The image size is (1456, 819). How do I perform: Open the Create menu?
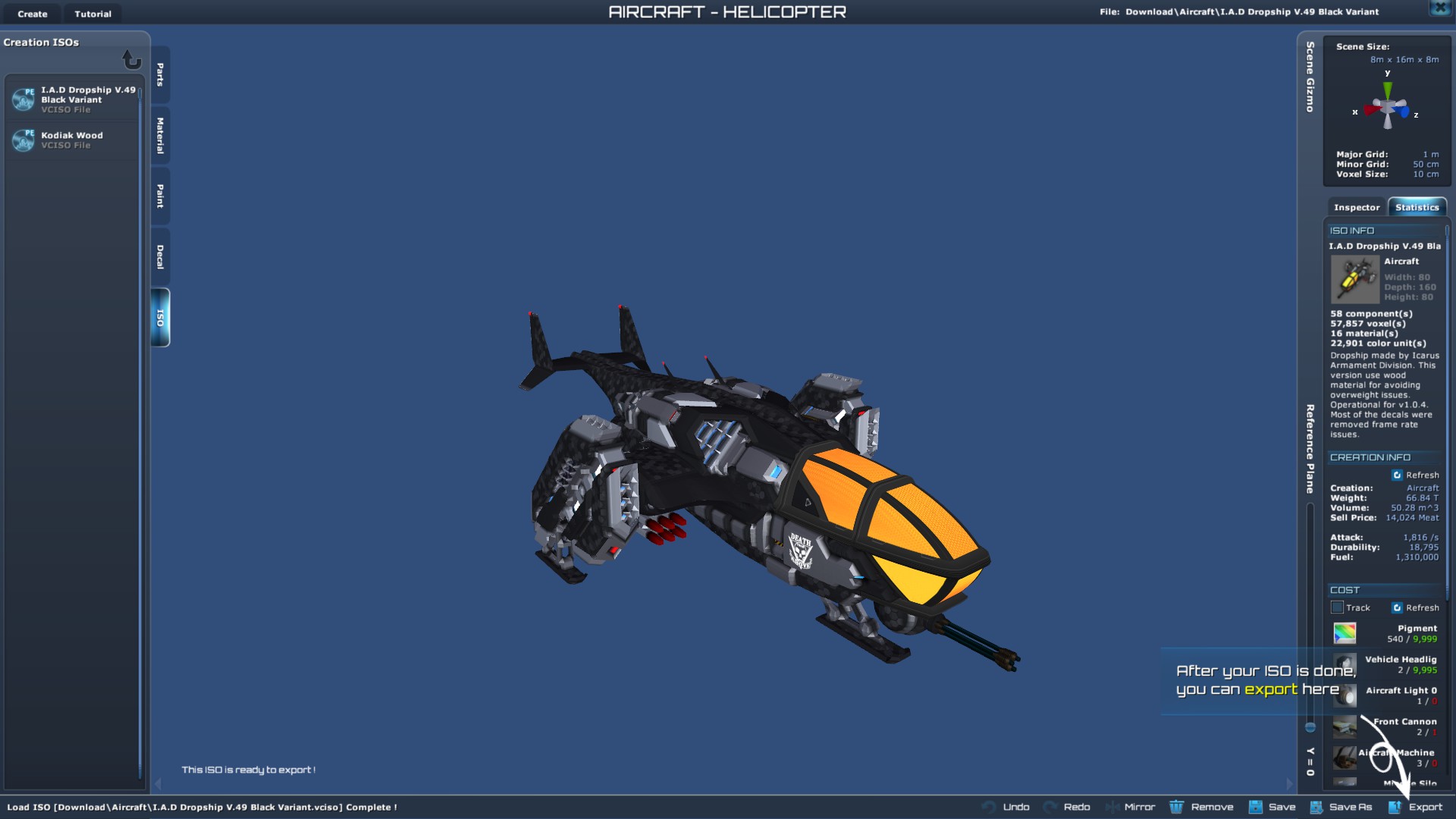[x=33, y=14]
